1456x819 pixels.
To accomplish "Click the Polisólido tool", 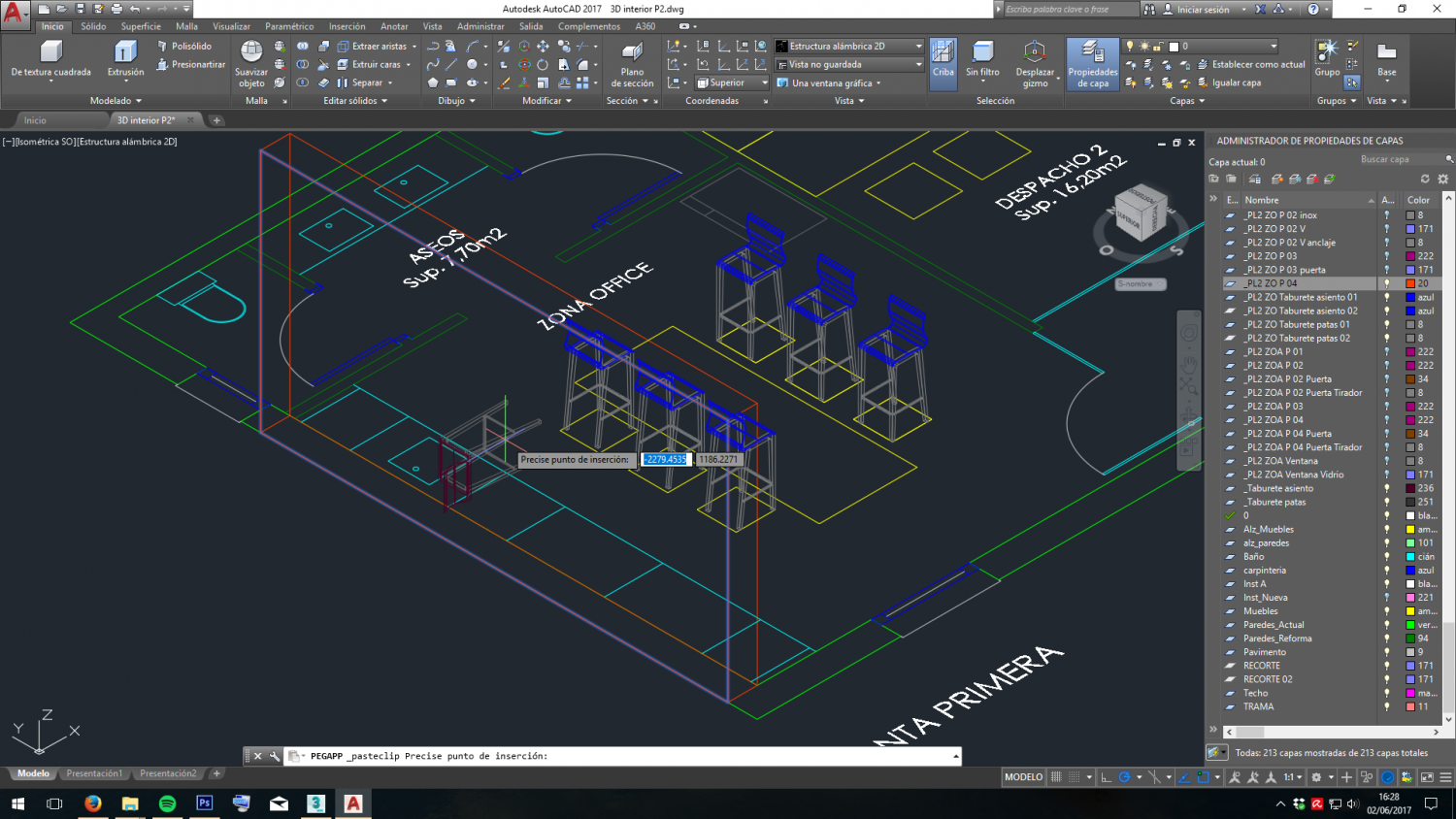I will (x=184, y=46).
